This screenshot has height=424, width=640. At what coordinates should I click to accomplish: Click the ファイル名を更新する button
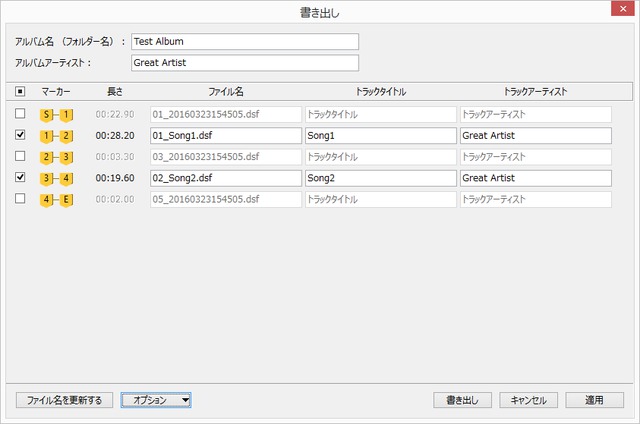coord(64,400)
